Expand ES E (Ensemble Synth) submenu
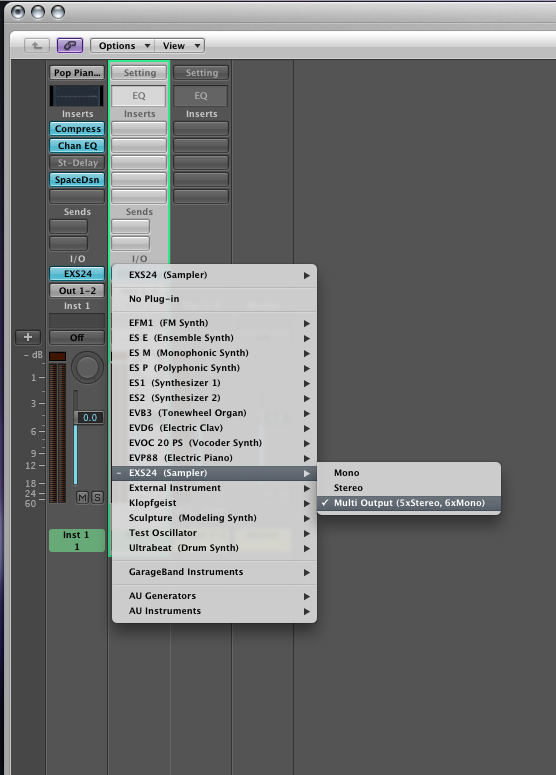This screenshot has width=556, height=775. pos(214,338)
